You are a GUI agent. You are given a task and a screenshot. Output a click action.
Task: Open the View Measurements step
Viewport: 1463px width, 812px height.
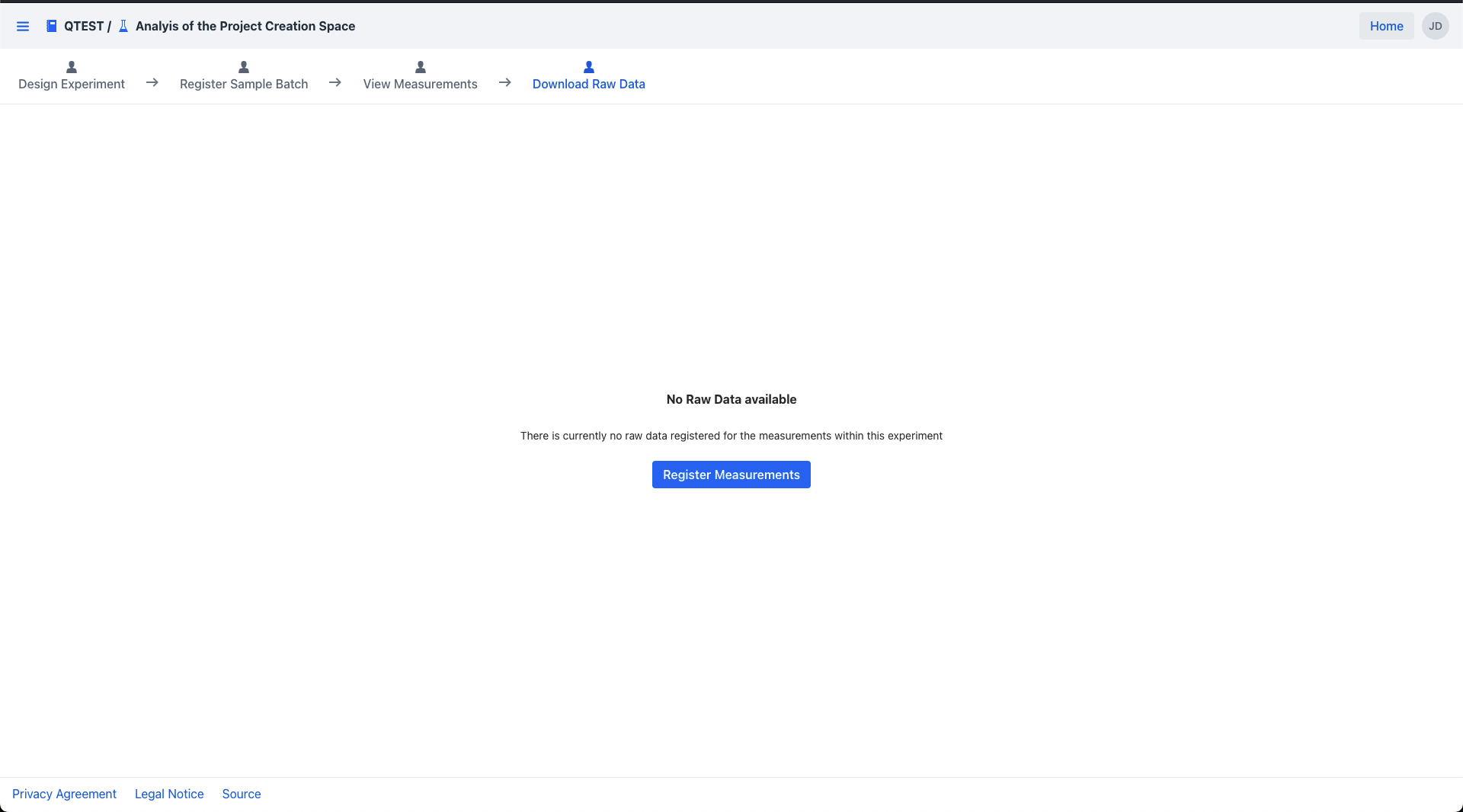click(420, 85)
